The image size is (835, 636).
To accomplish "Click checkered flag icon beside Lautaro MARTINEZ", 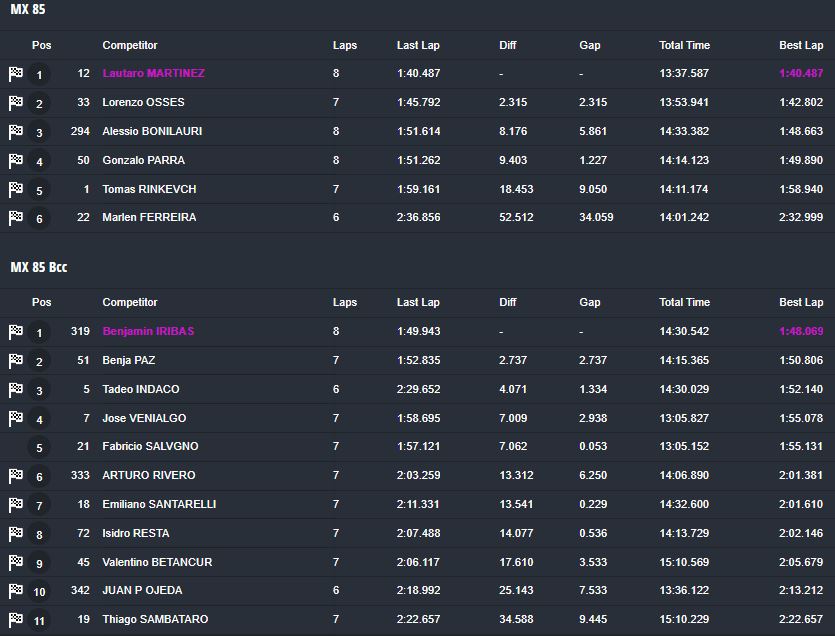I will coord(15,74).
